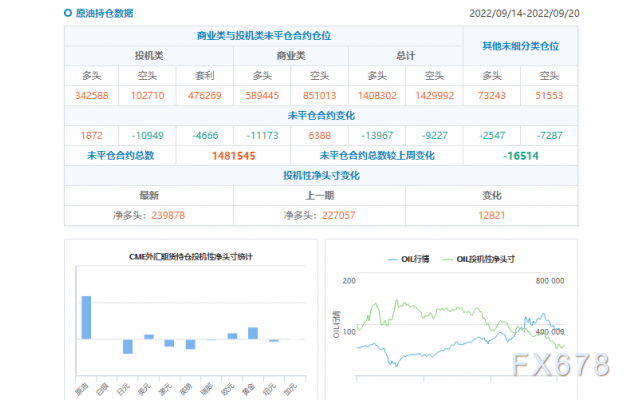
Task: Toggle the OIL行情 legend series
Action: coord(408,259)
